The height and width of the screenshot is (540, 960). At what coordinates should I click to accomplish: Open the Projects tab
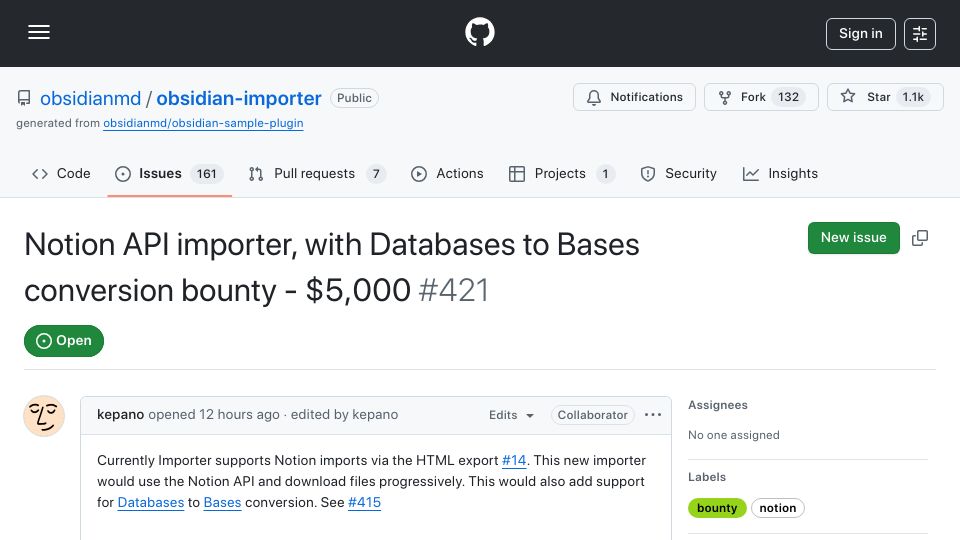pos(561,174)
